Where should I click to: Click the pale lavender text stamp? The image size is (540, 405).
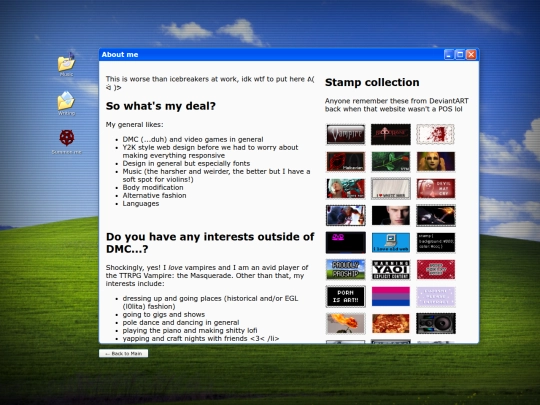pos(436,297)
